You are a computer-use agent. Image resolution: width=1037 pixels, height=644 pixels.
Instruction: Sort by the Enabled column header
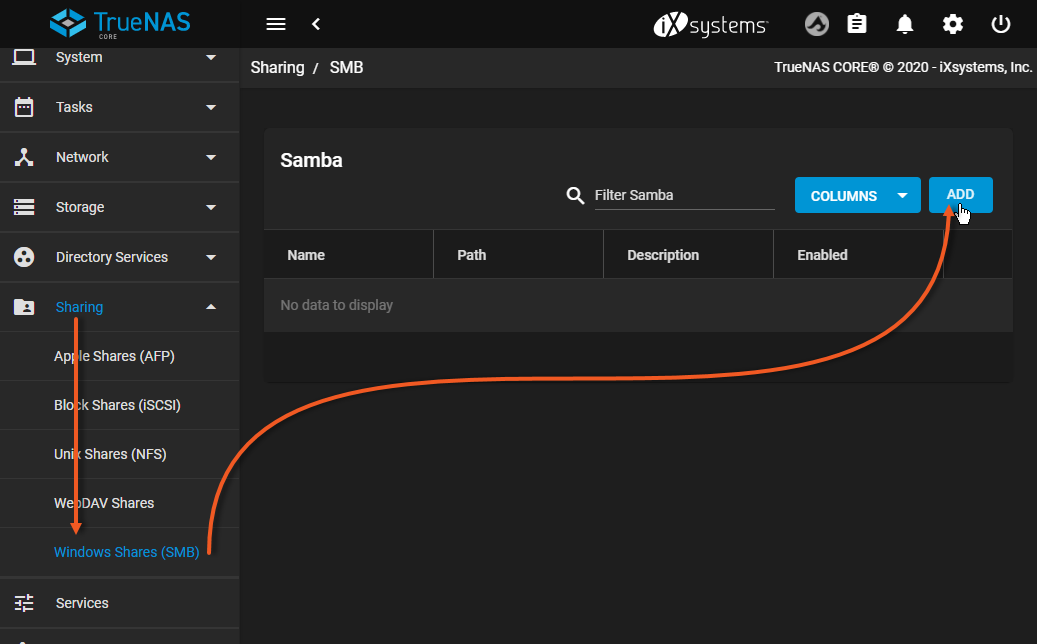pyautogui.click(x=822, y=255)
